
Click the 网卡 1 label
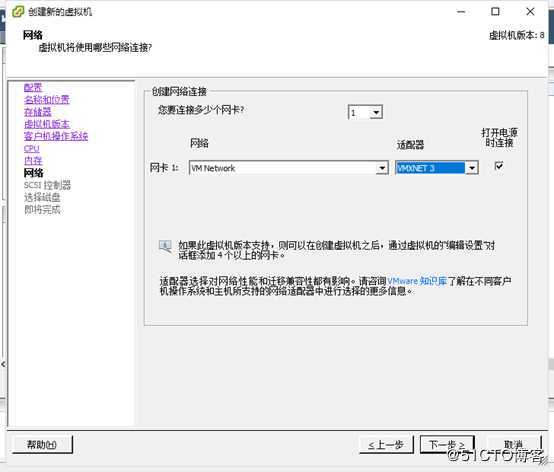click(x=164, y=167)
